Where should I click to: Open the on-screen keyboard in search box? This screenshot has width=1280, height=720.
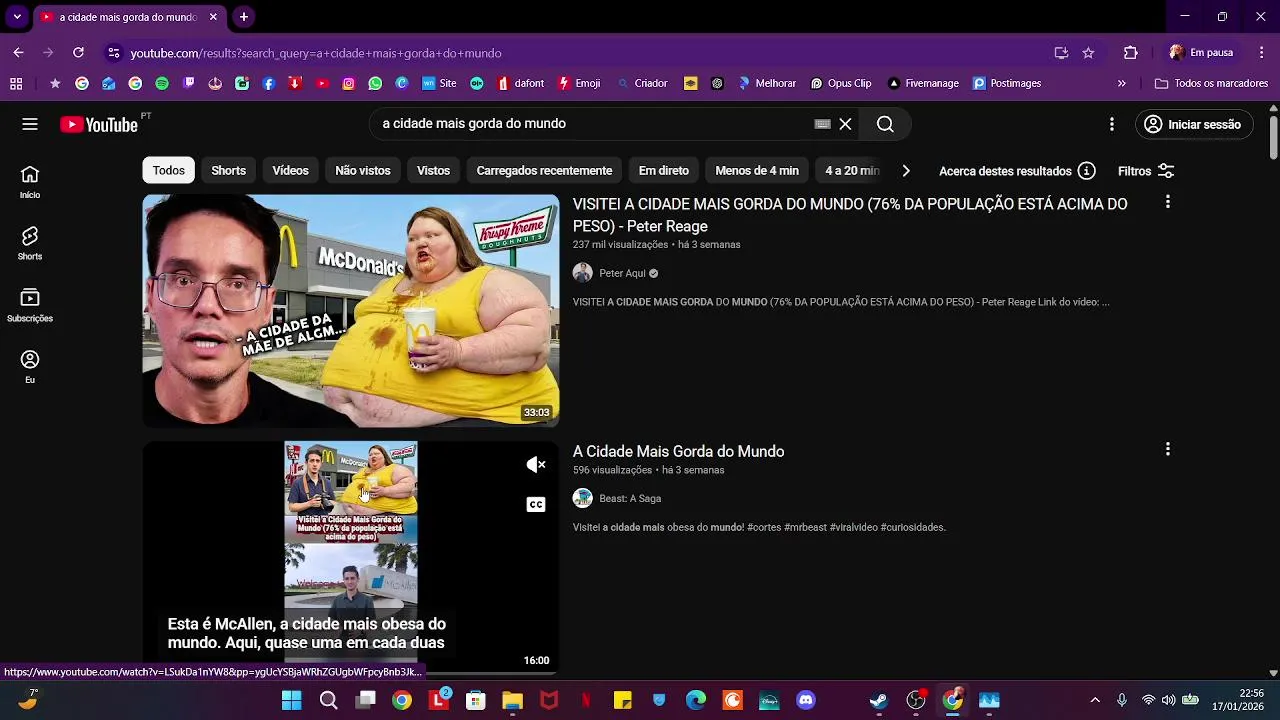click(x=822, y=124)
